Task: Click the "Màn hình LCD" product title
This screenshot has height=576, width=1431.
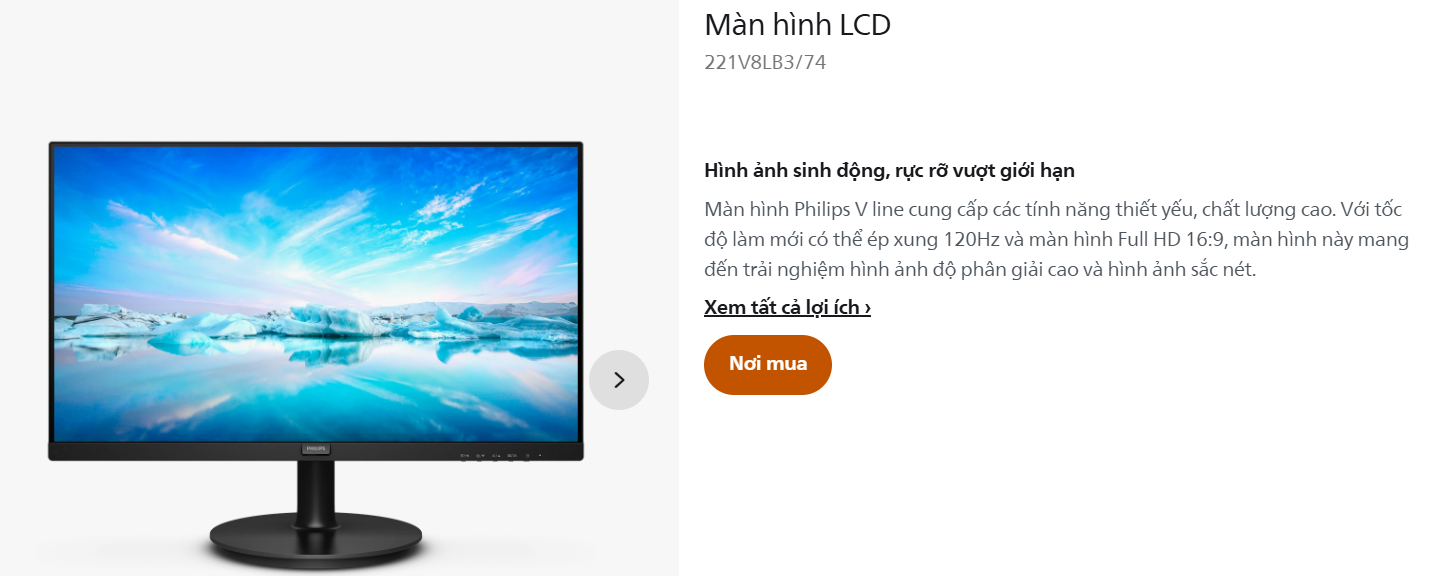Action: (797, 24)
